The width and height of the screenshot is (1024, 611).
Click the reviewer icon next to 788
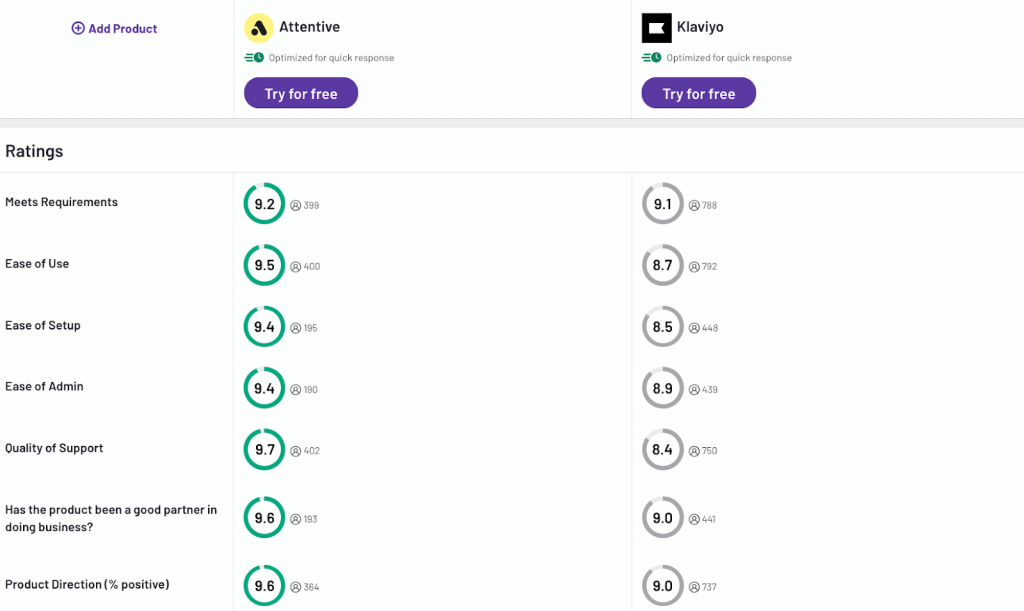click(693, 205)
